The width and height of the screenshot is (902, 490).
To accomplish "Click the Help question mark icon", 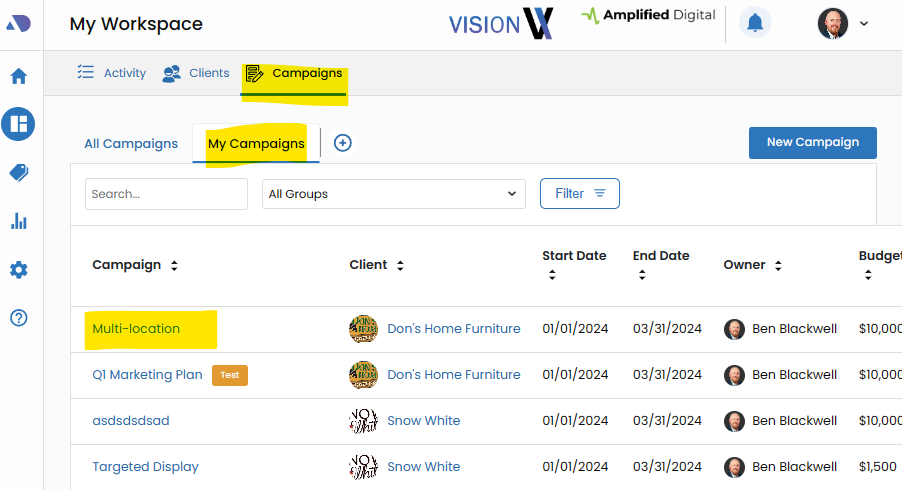I will [x=19, y=318].
